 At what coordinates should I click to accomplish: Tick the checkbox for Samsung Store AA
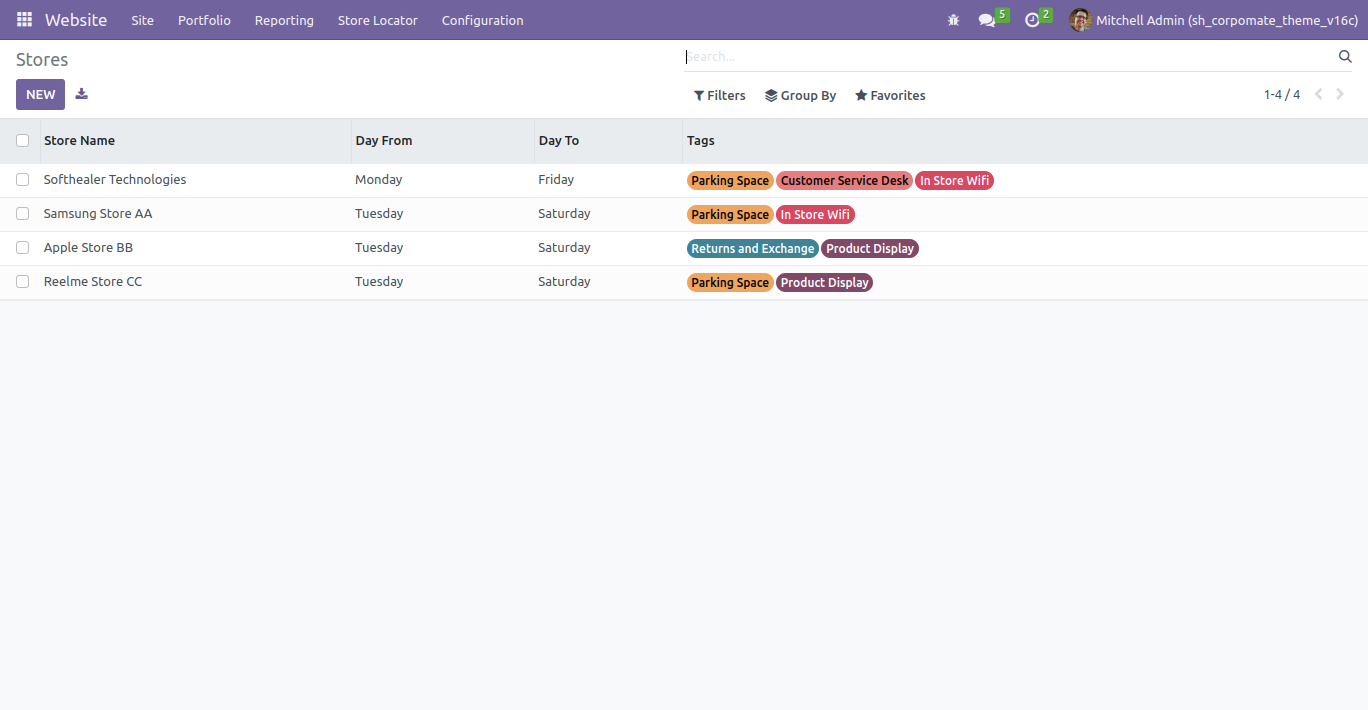pyautogui.click(x=22, y=214)
